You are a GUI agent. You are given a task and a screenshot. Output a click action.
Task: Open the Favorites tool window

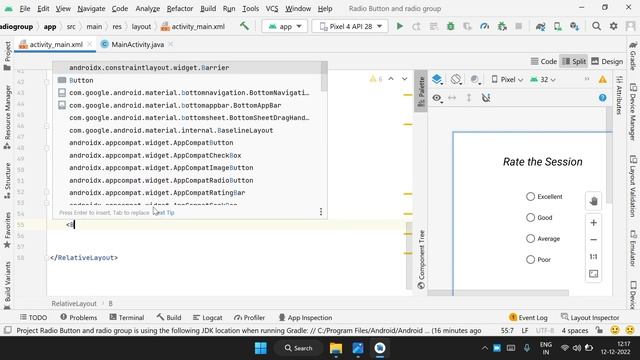click(7, 230)
